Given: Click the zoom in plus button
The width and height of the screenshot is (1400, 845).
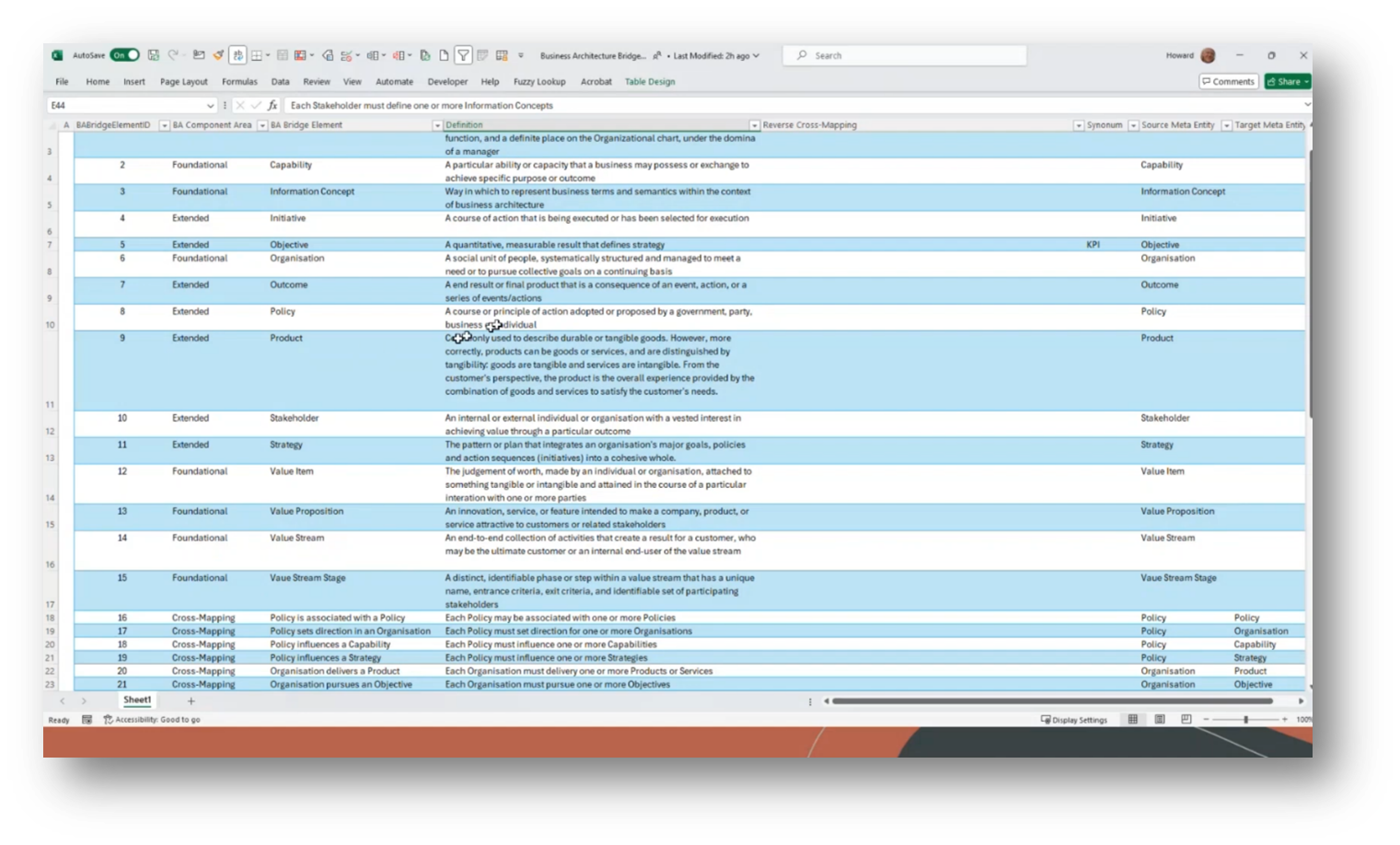Looking at the screenshot, I should click(1285, 720).
